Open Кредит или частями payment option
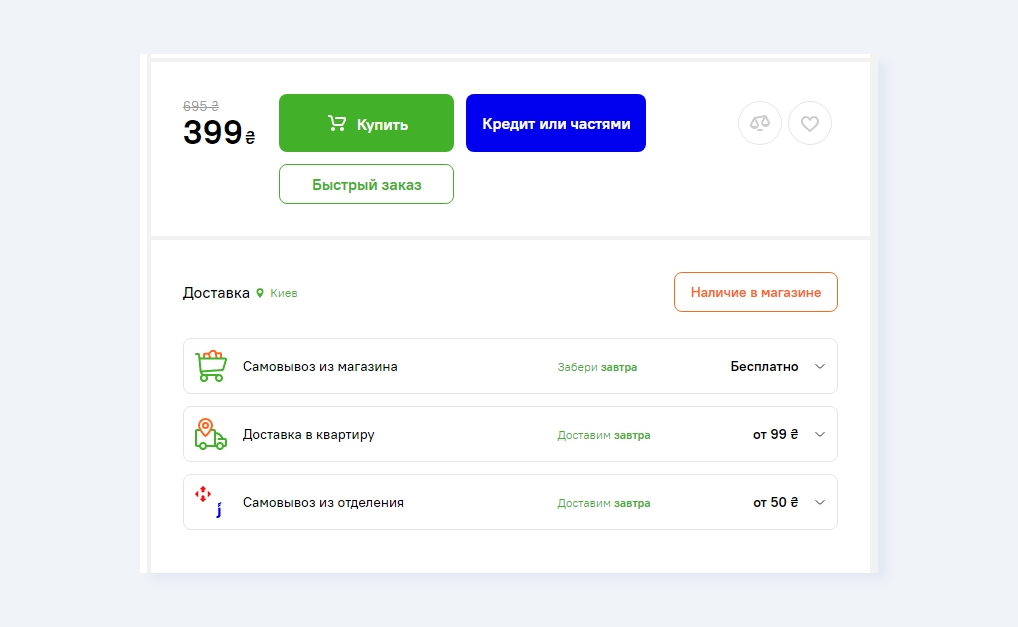Viewport: 1018px width, 627px height. 556,123
